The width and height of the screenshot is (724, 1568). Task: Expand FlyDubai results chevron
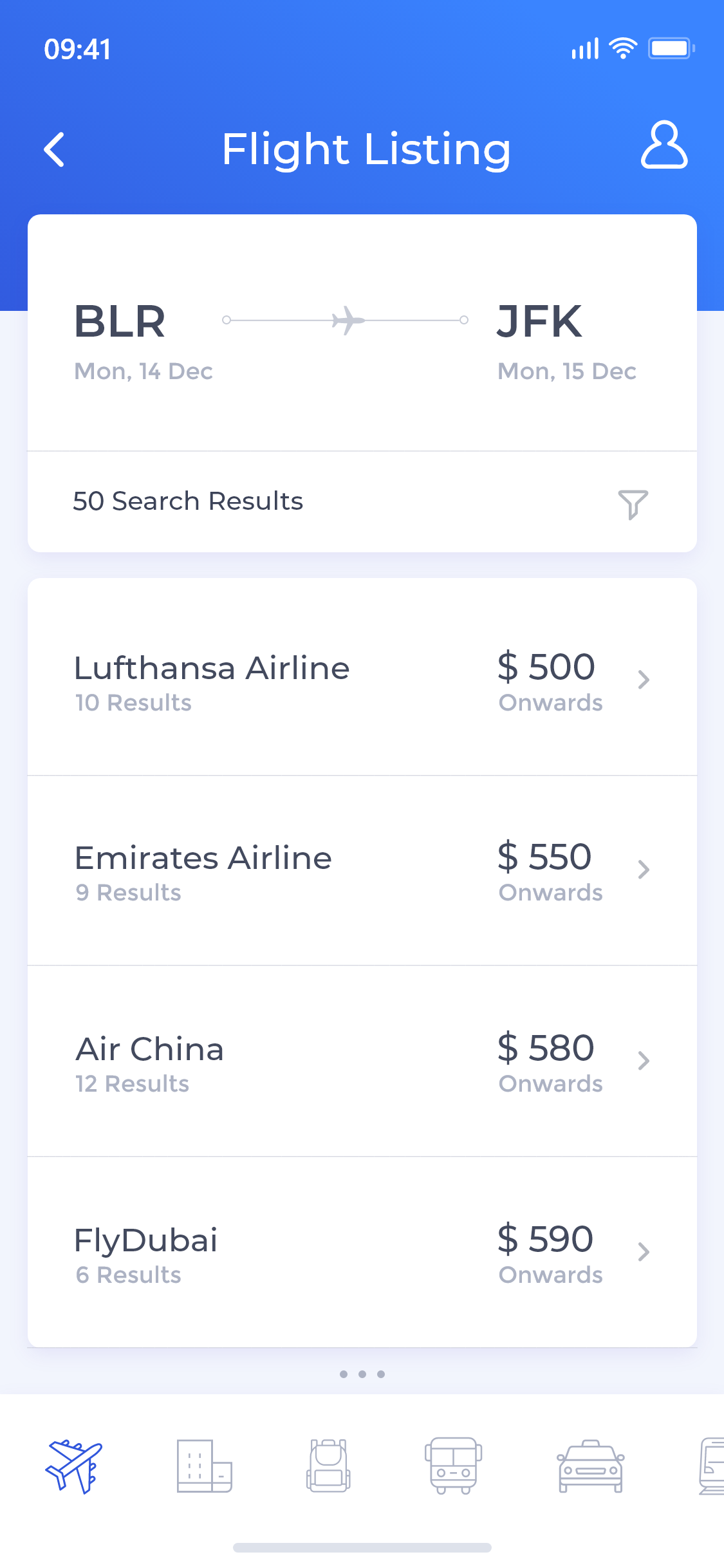click(x=644, y=1252)
